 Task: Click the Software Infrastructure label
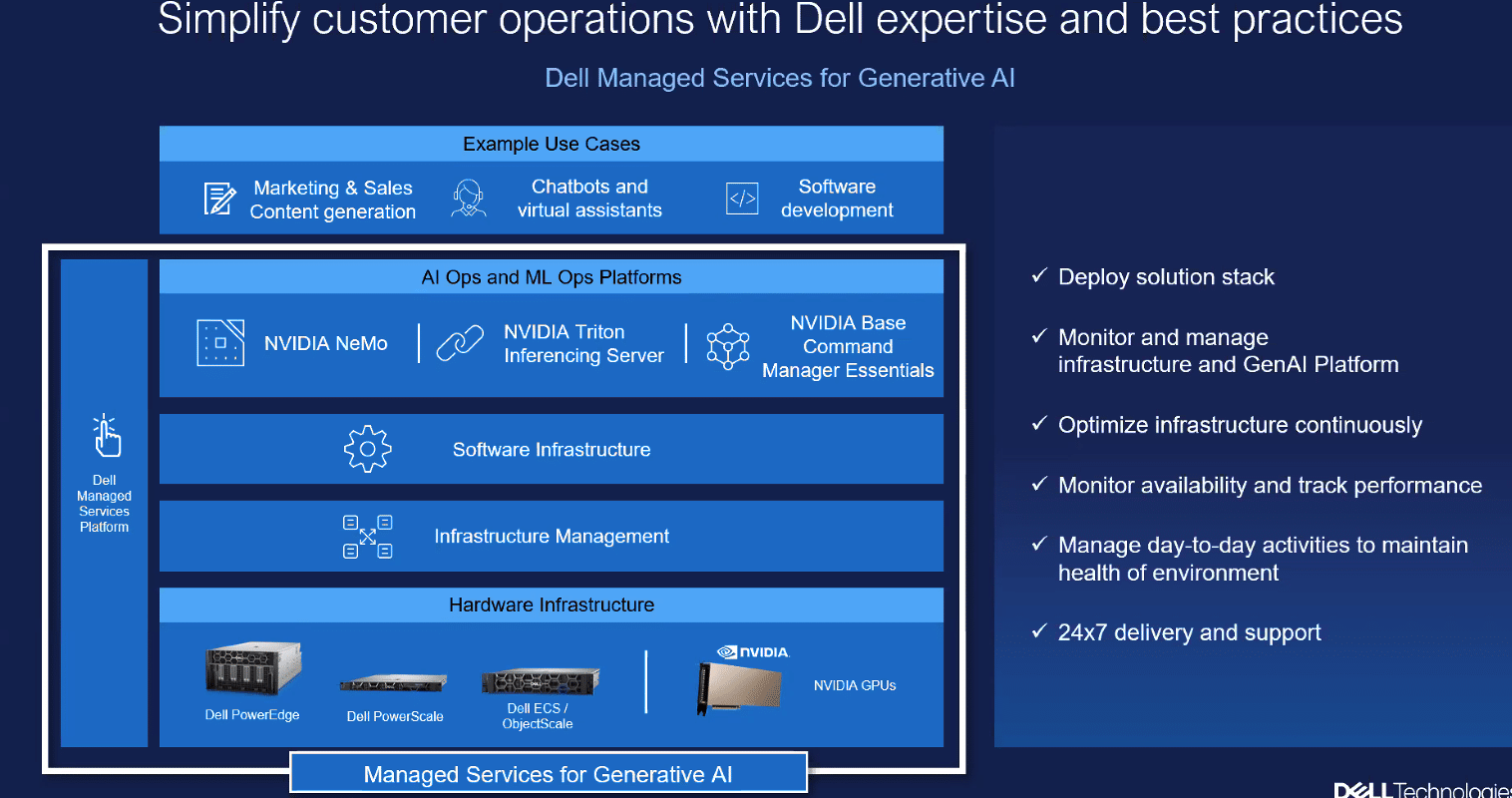click(x=552, y=450)
